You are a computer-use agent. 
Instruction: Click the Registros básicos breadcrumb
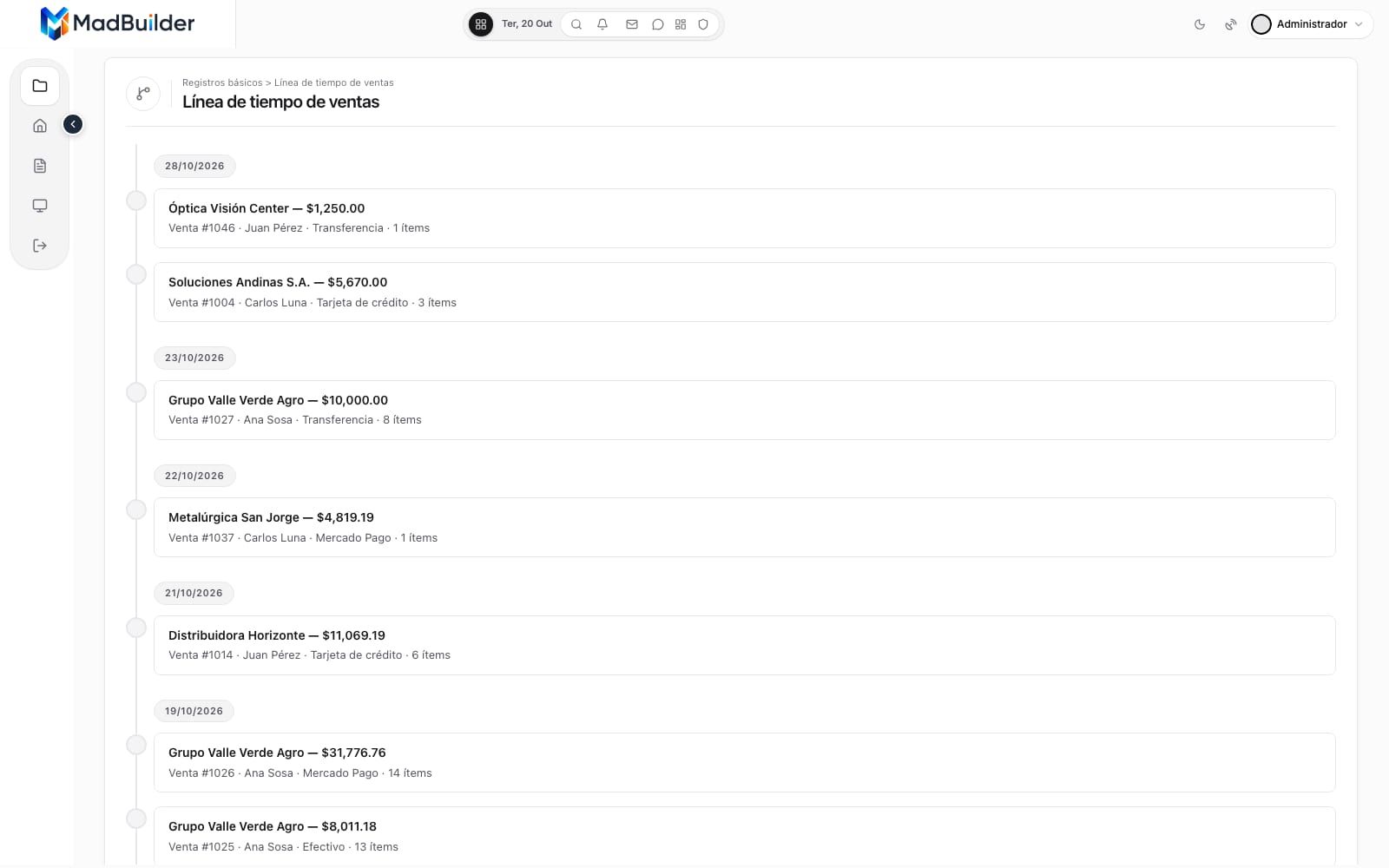222,82
